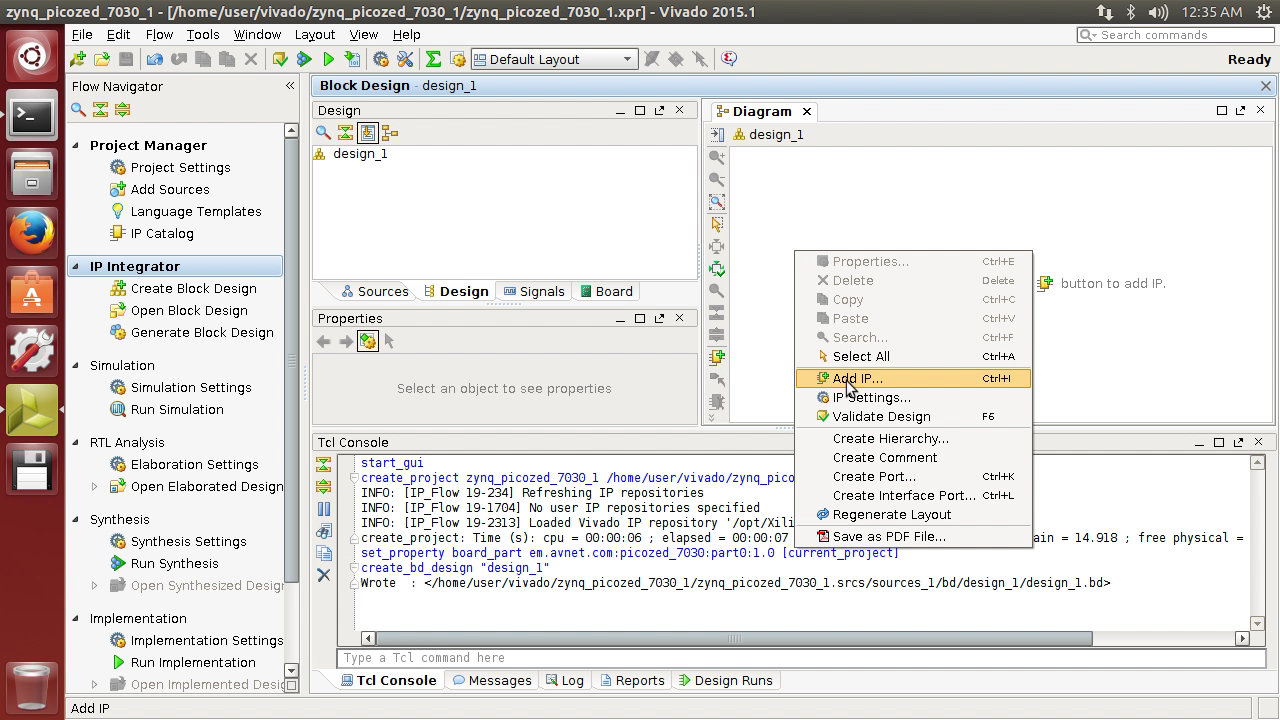Open the Ubuntu Terminal launcher icon
1280x720 pixels.
click(x=32, y=117)
